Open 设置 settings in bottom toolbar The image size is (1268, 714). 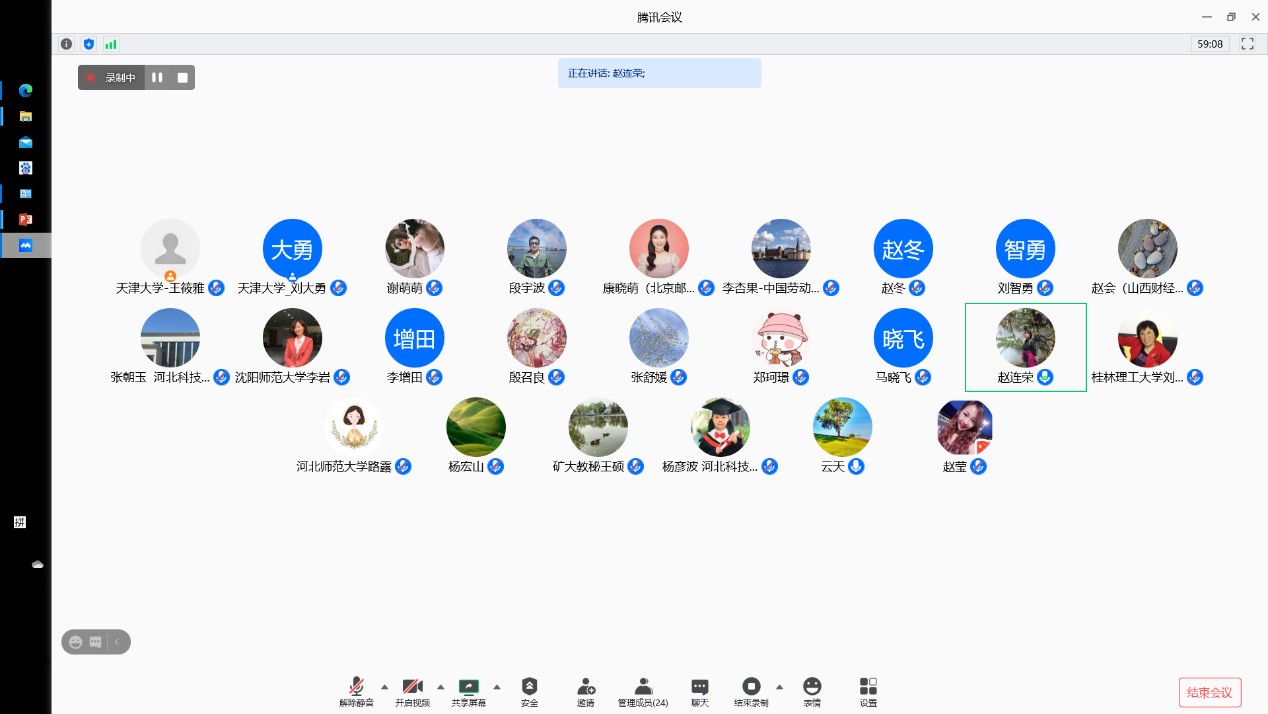(x=868, y=688)
